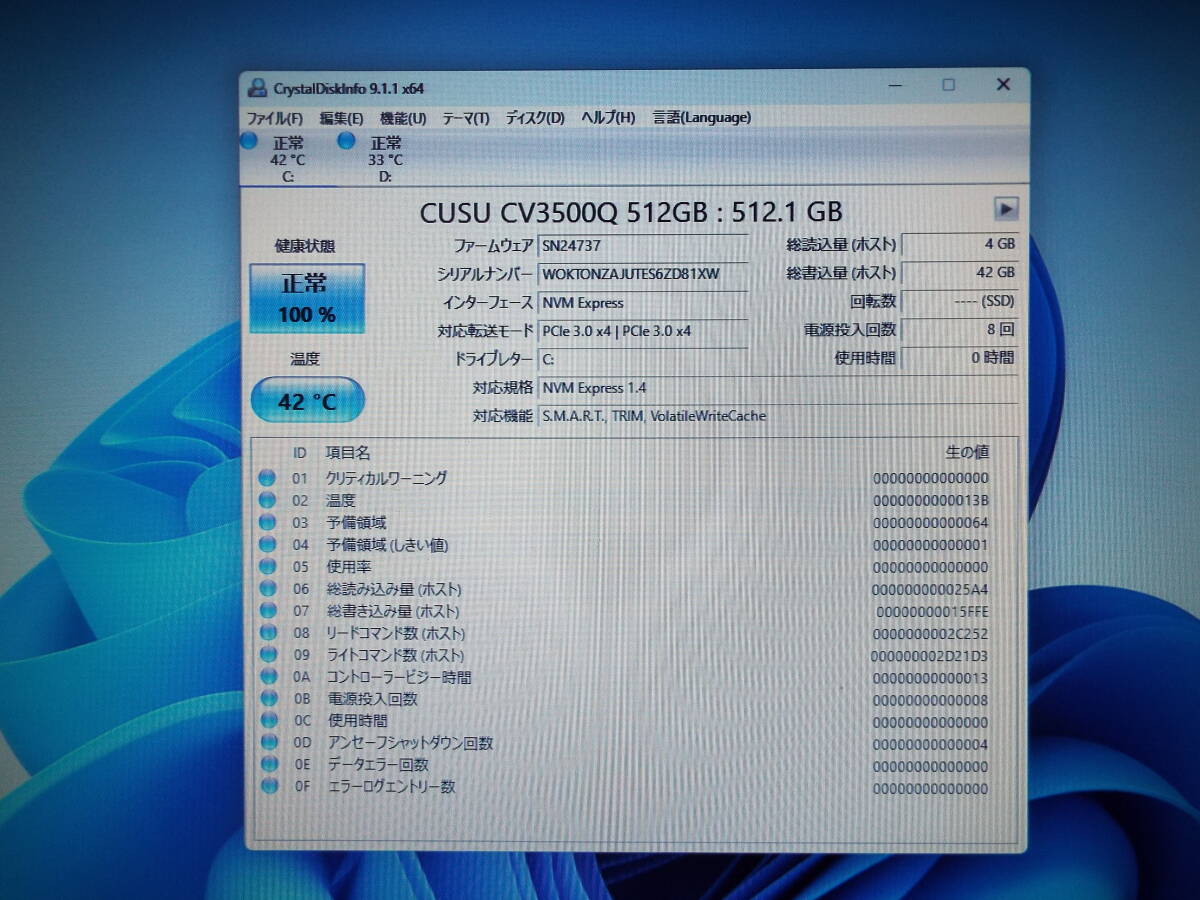This screenshot has width=1200, height=900.
Task: Click the status circle for ID 0F エラーログエントリー数
Action: (269, 786)
